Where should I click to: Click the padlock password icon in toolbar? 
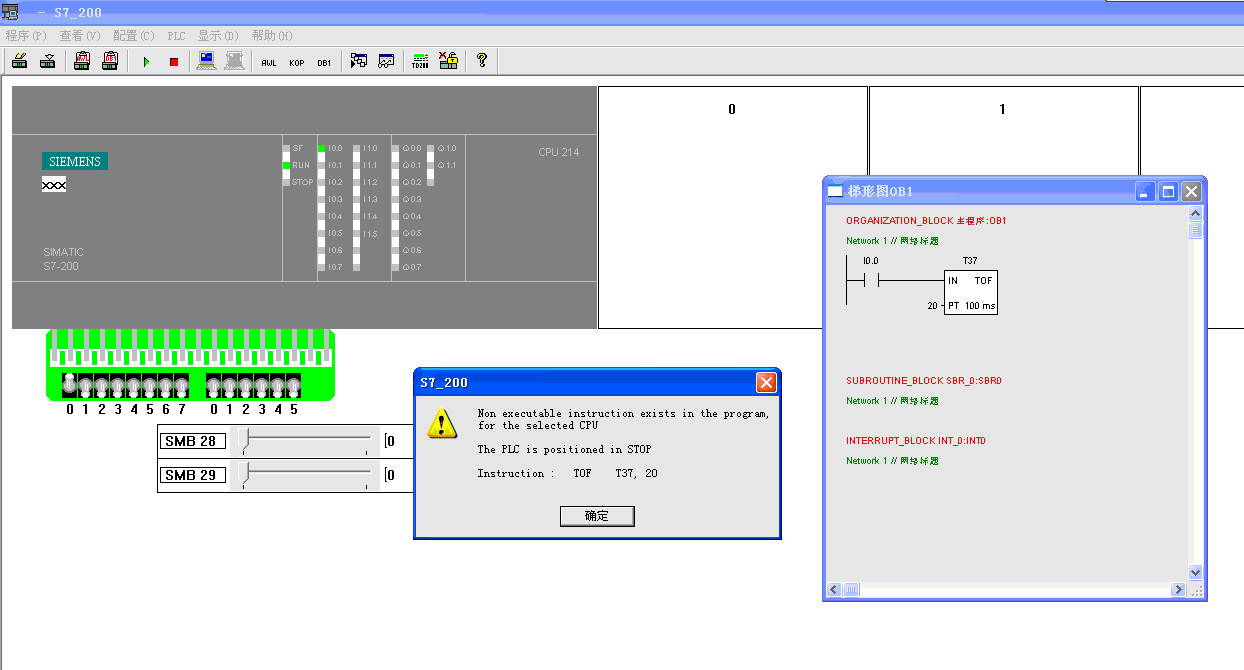448,61
